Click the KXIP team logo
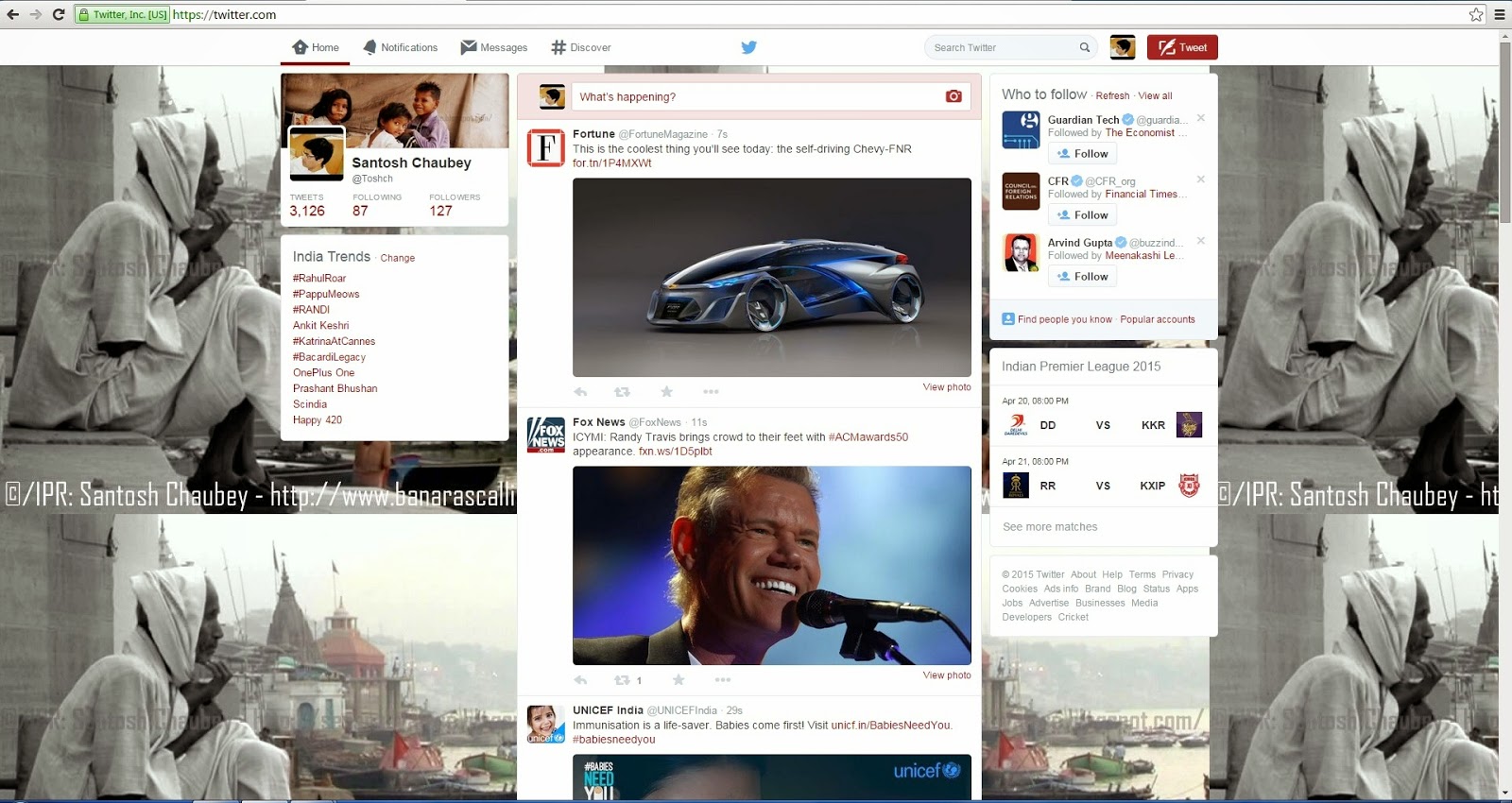Image resolution: width=1512 pixels, height=803 pixels. point(1189,486)
